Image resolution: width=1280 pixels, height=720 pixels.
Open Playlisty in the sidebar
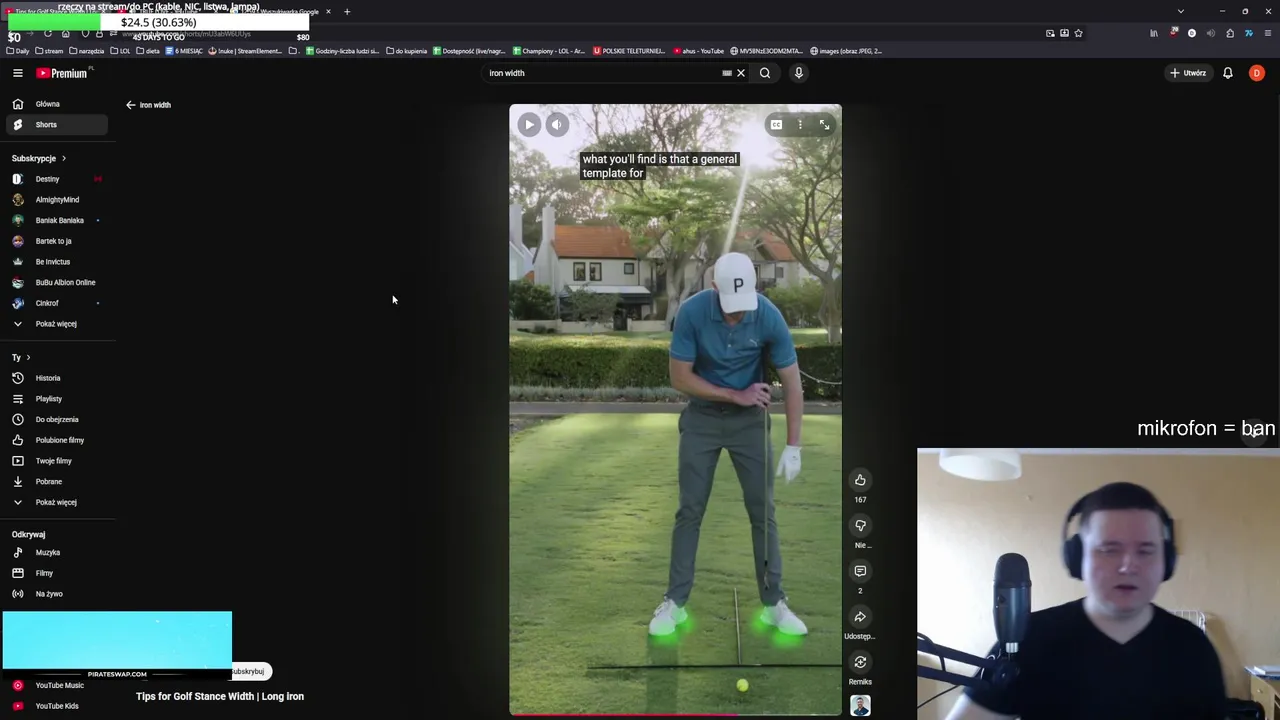tap(56, 399)
